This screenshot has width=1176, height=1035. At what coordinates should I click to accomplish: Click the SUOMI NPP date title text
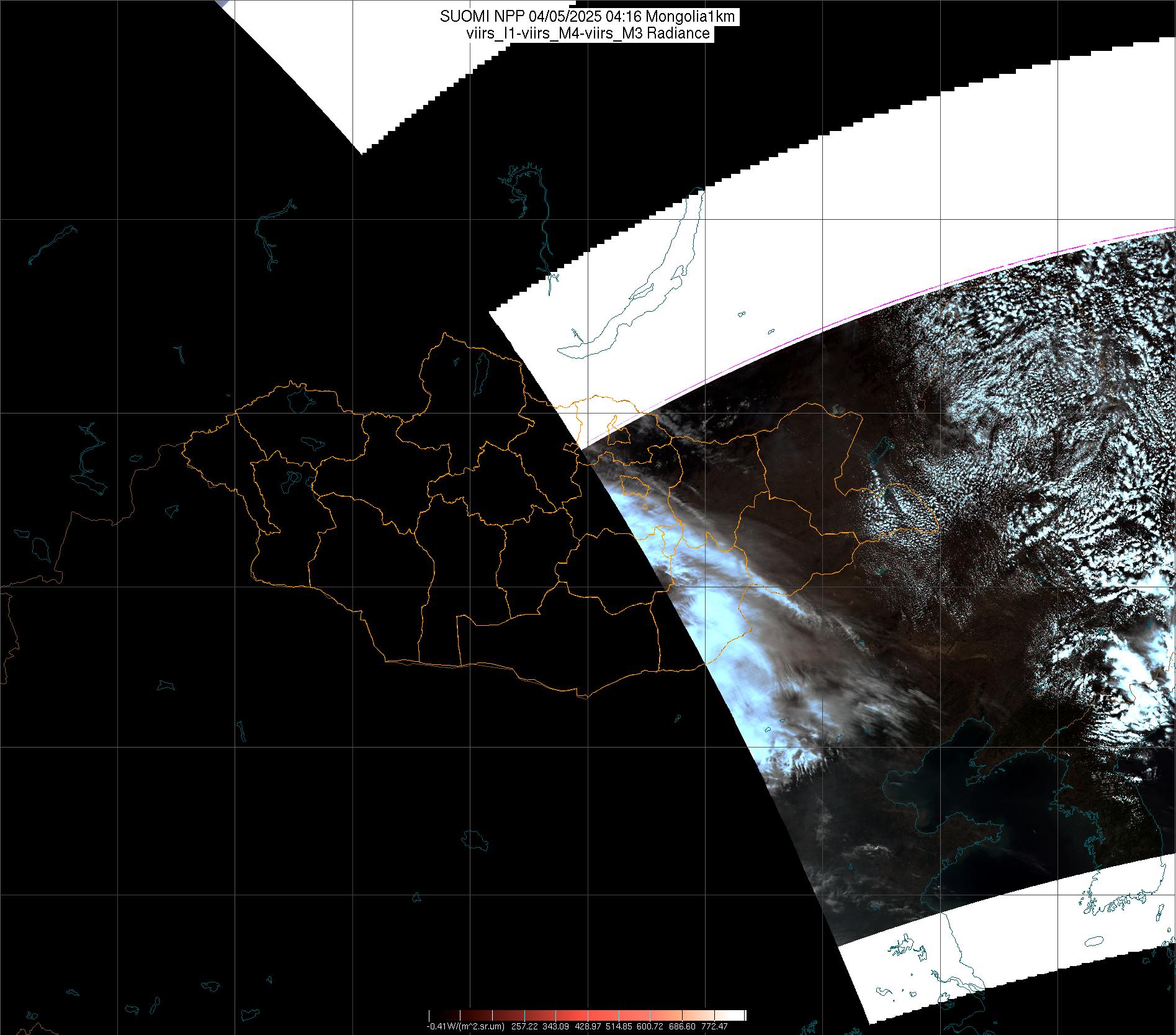[x=588, y=17]
